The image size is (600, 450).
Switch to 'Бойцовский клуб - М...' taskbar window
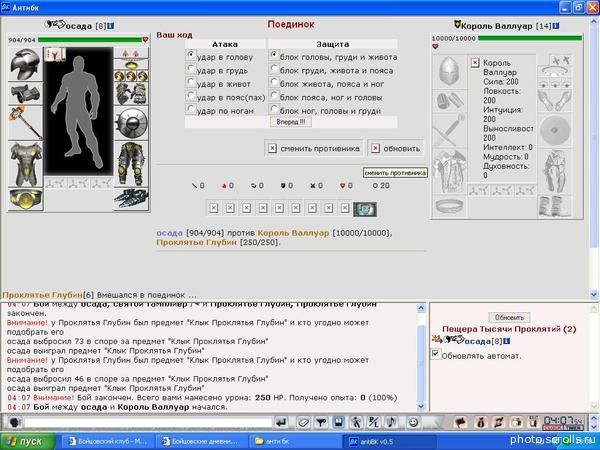[108, 442]
